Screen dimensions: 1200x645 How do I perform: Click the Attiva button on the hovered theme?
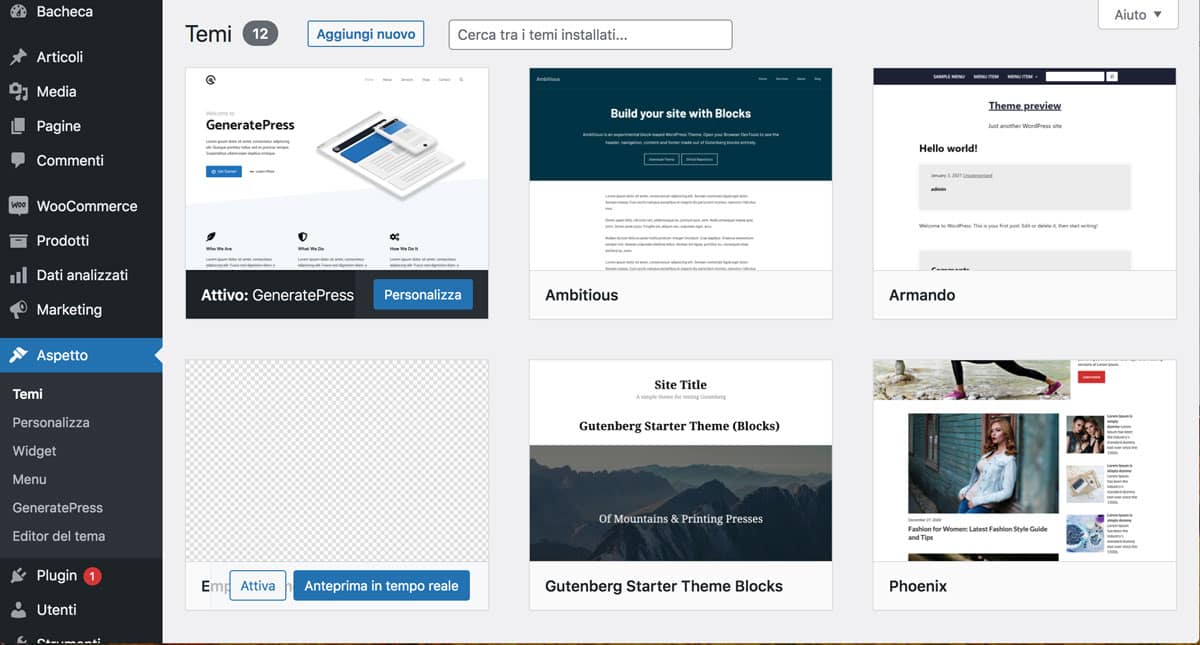pos(258,586)
